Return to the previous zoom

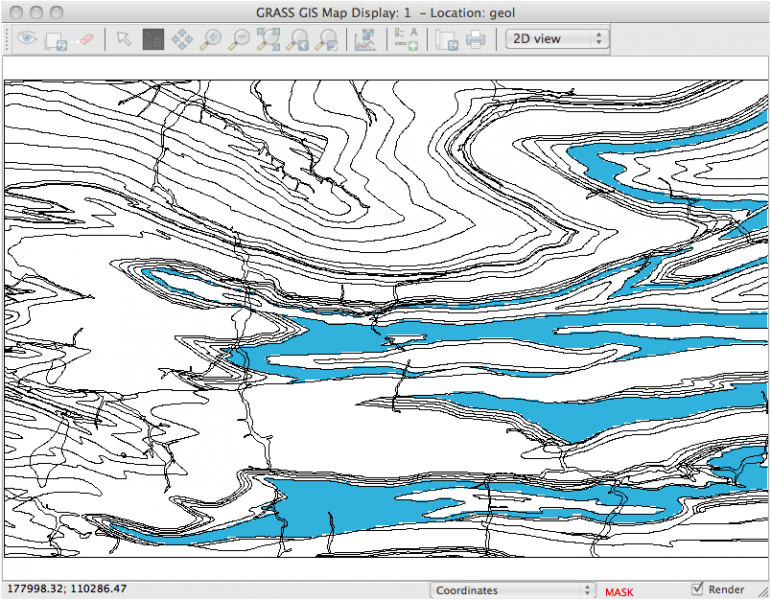297,40
